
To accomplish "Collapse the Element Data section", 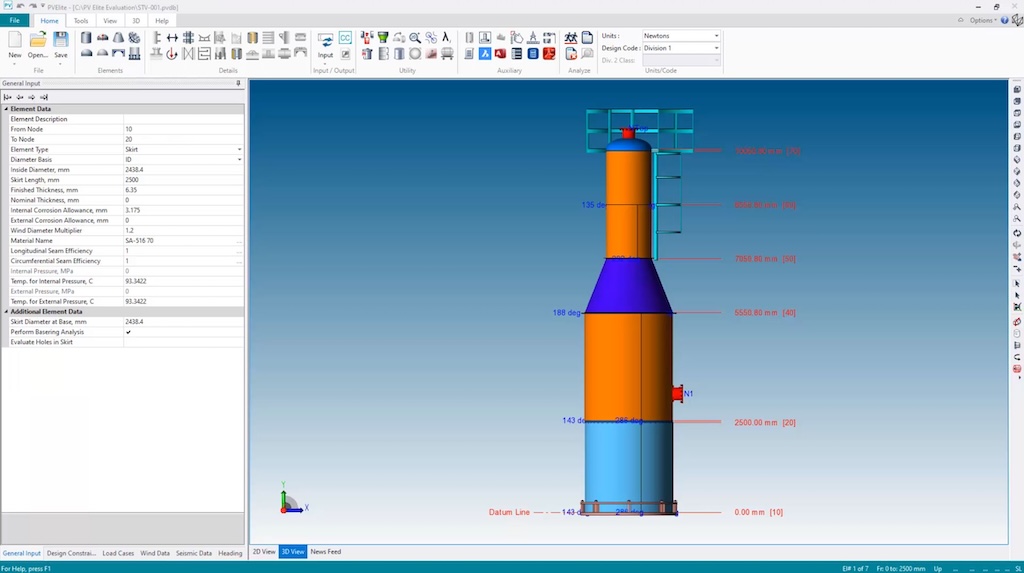I will 6,109.
